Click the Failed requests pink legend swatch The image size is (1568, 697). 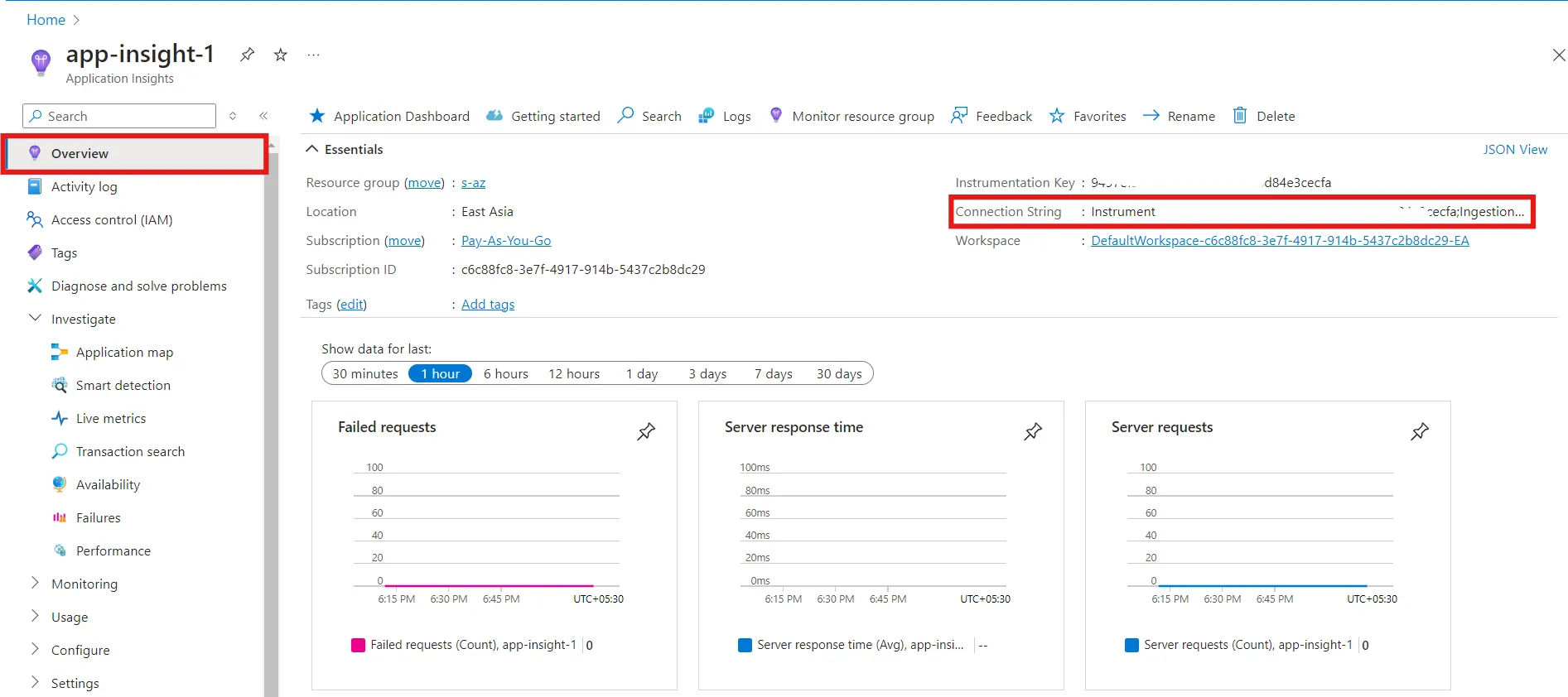[x=358, y=645]
